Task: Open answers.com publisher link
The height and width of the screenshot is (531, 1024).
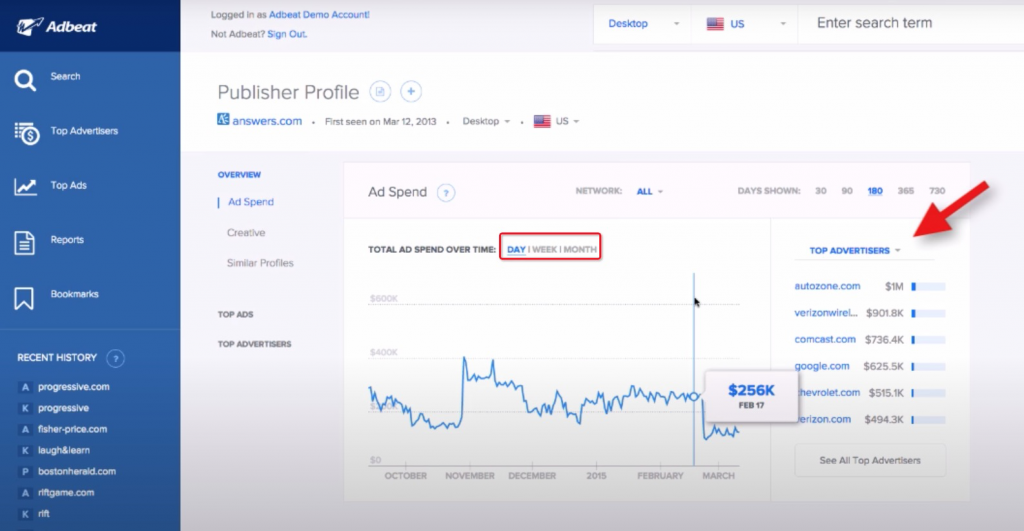Action: [267, 121]
